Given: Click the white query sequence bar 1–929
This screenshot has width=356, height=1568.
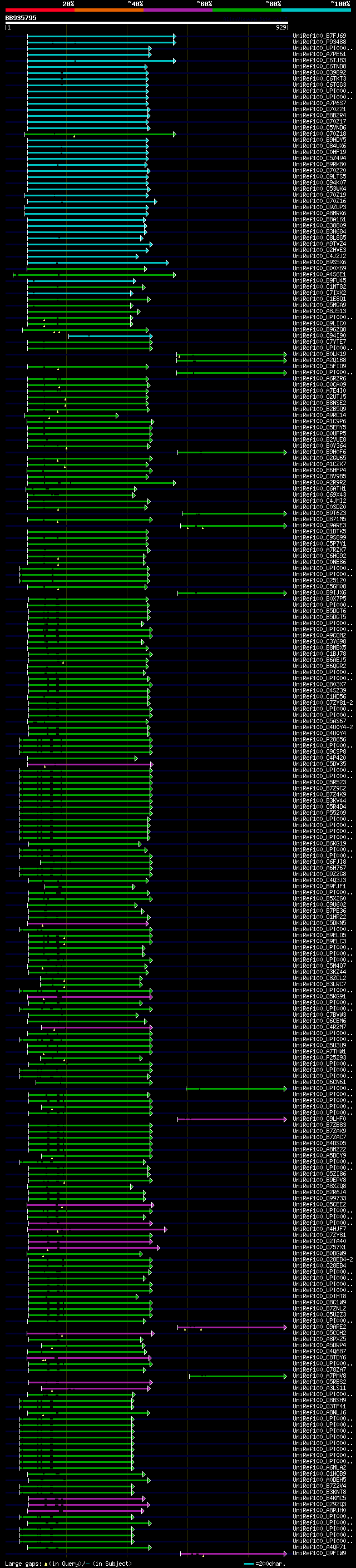Looking at the screenshot, I should tap(147, 23).
